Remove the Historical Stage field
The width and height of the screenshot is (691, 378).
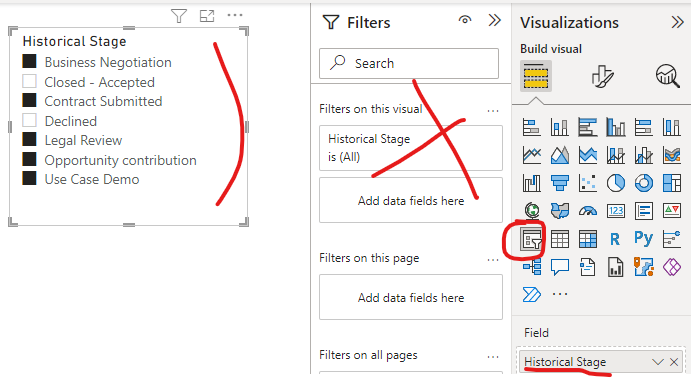(674, 362)
